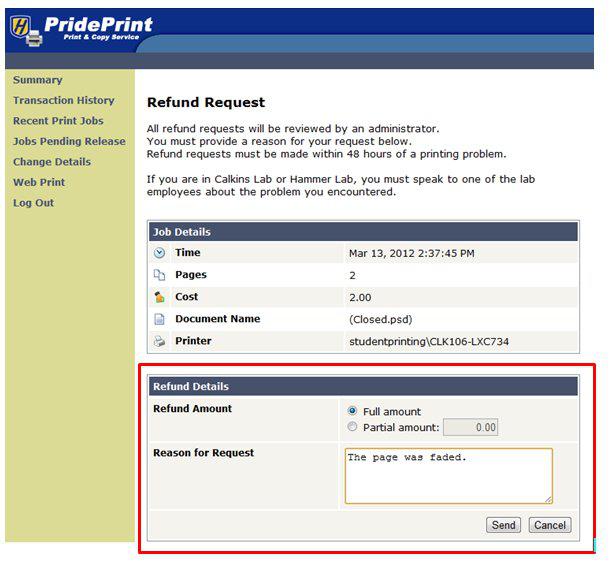Click the document icon beside Document Name
This screenshot has height=570, width=609.
click(x=159, y=319)
